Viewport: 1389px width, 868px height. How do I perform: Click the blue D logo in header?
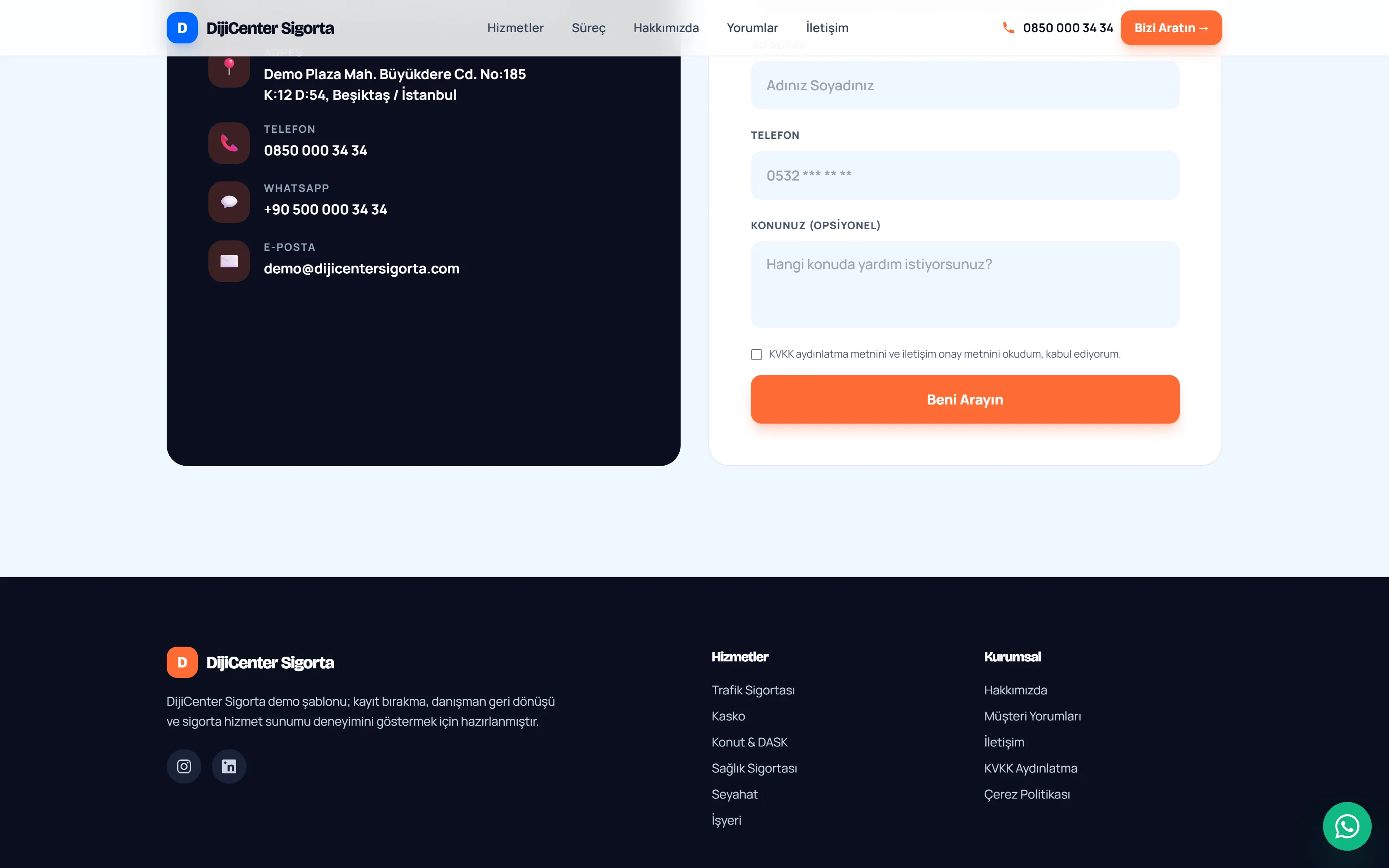[x=182, y=27]
